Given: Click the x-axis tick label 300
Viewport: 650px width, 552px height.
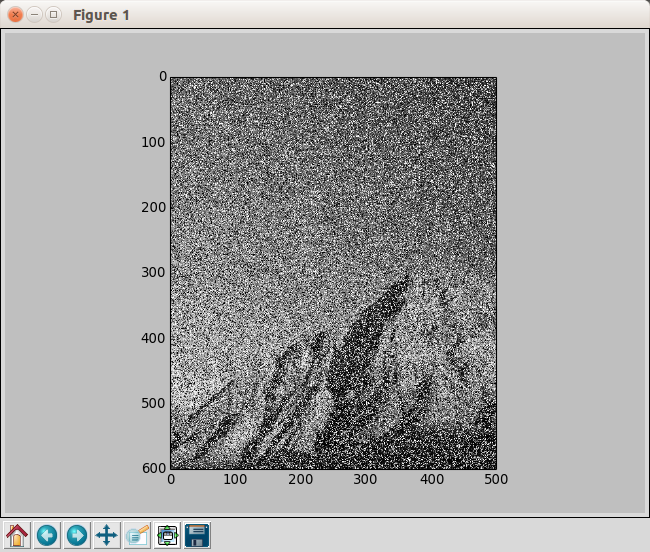Looking at the screenshot, I should 366,480.
